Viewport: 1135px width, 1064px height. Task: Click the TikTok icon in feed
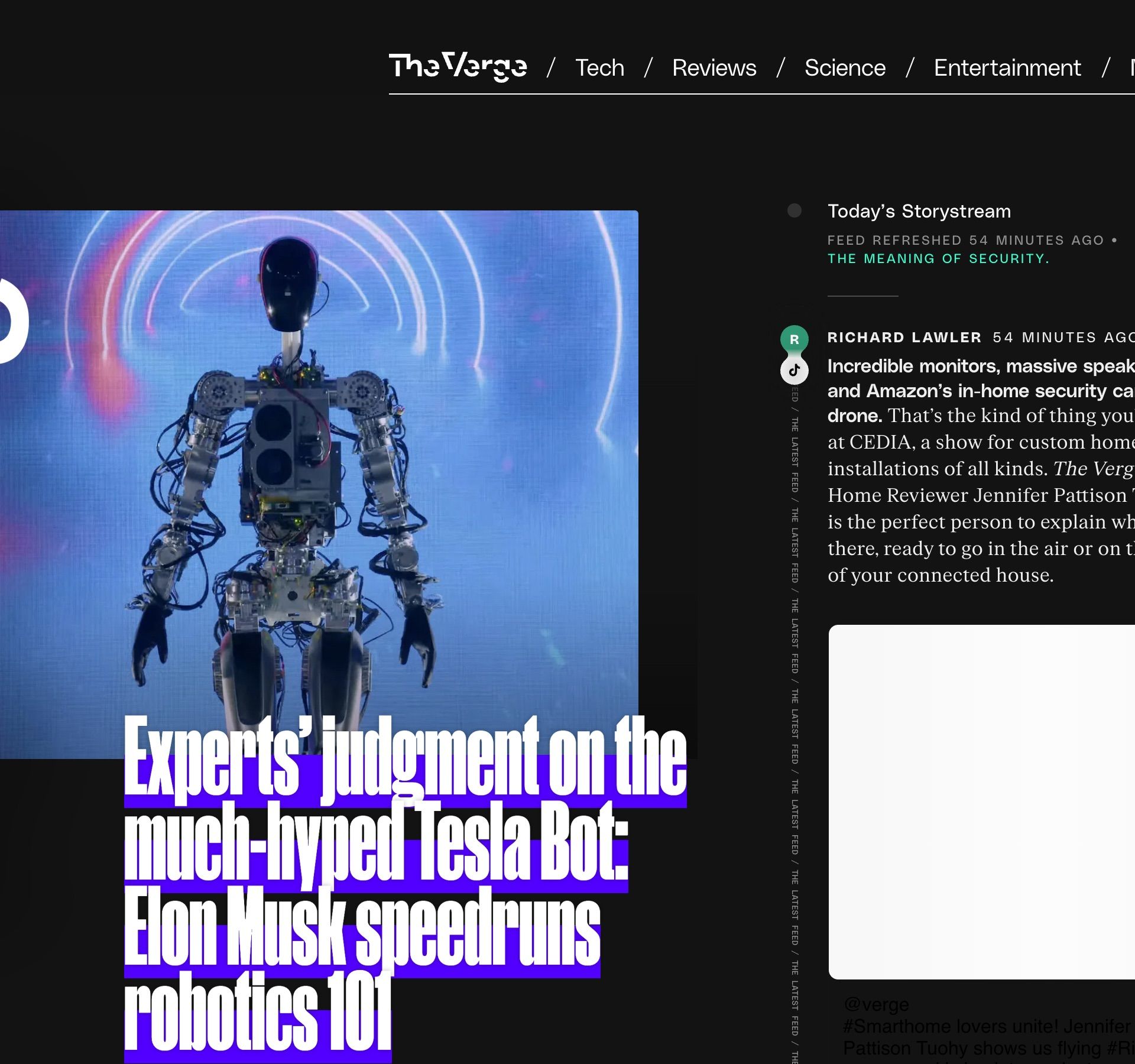click(x=794, y=371)
